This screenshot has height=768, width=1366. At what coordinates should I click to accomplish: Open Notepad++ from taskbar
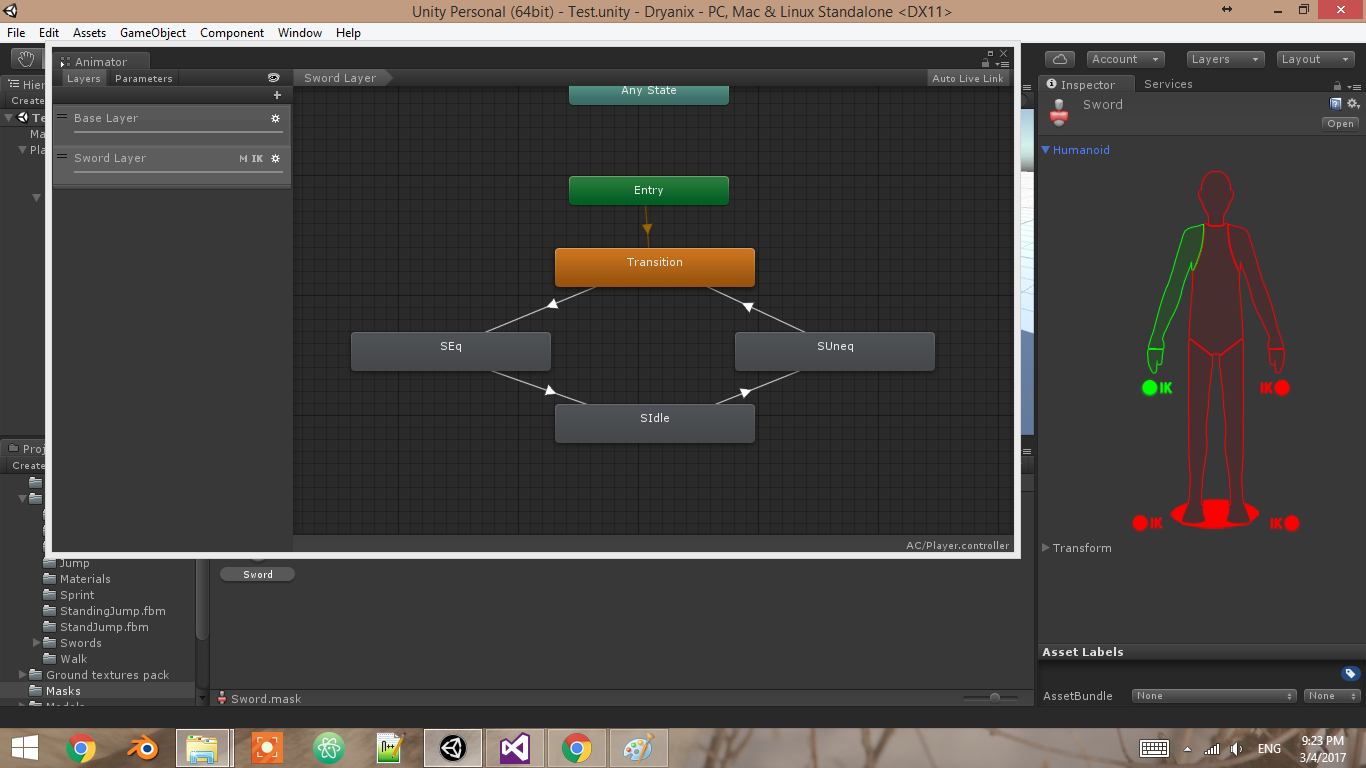click(x=390, y=747)
